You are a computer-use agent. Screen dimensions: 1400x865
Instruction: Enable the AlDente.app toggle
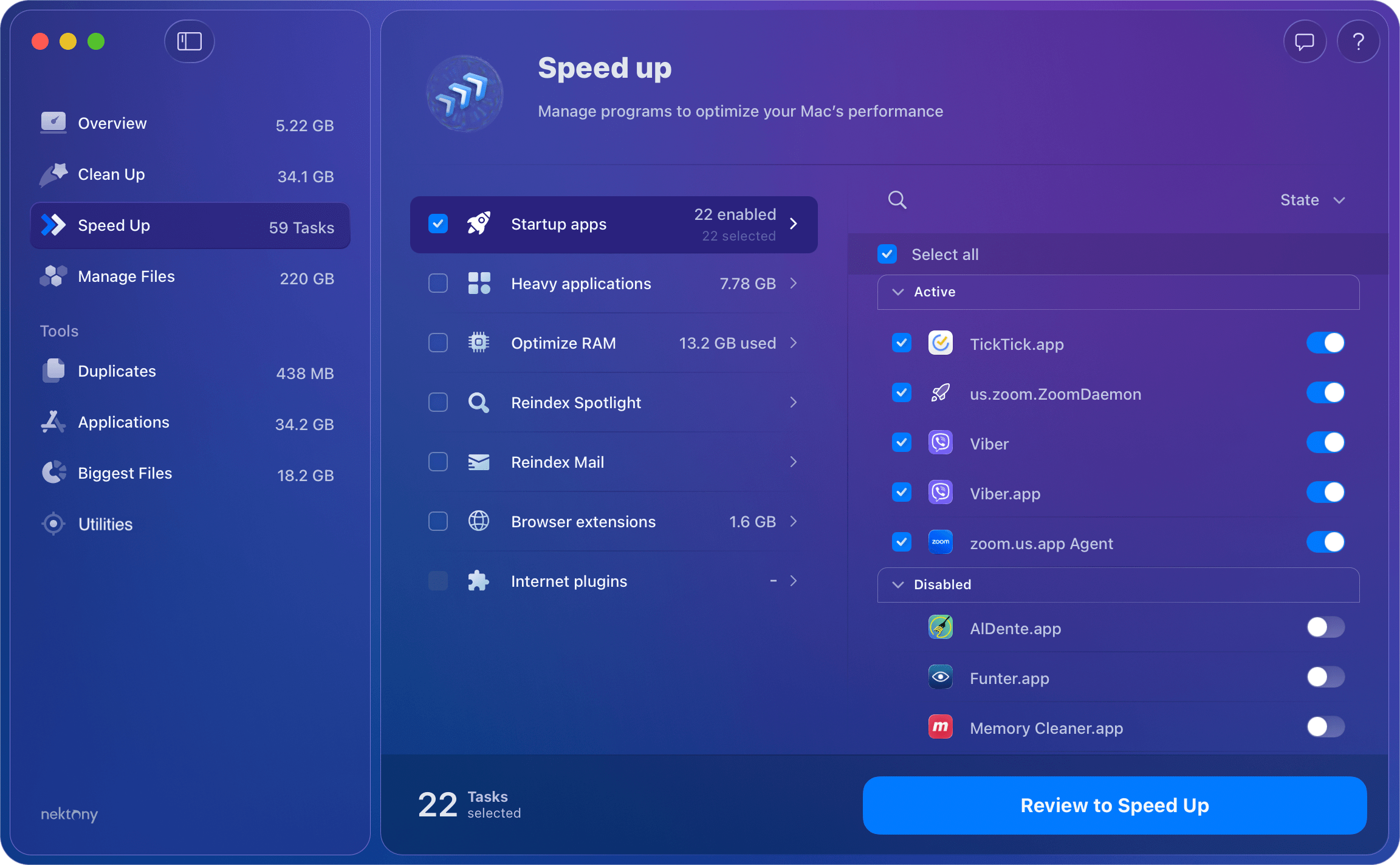point(1325,627)
